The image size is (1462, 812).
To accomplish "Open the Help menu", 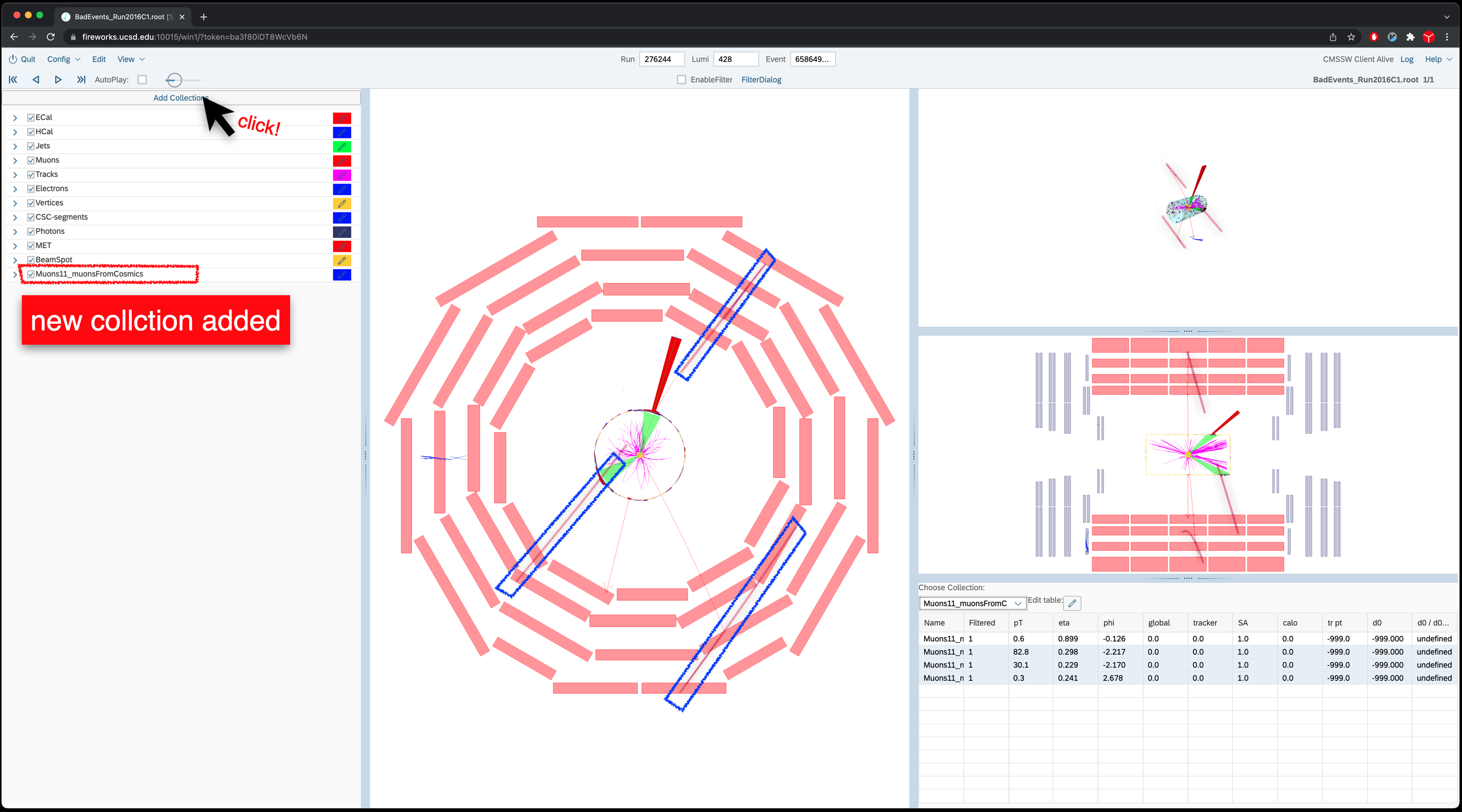I will tap(1438, 59).
